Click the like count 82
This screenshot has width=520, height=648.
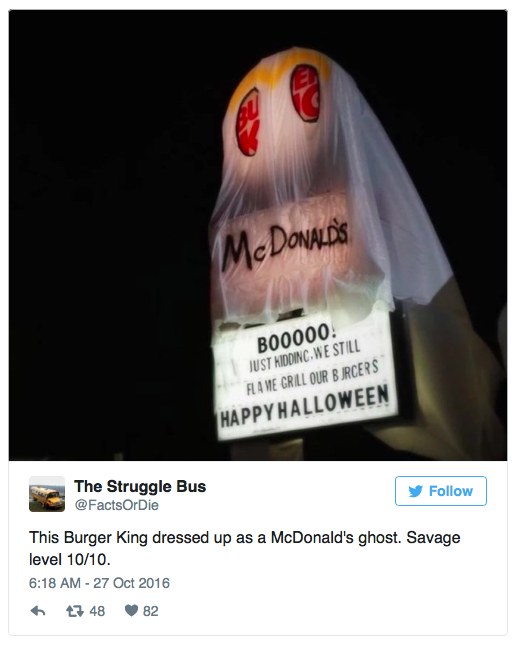(151, 611)
